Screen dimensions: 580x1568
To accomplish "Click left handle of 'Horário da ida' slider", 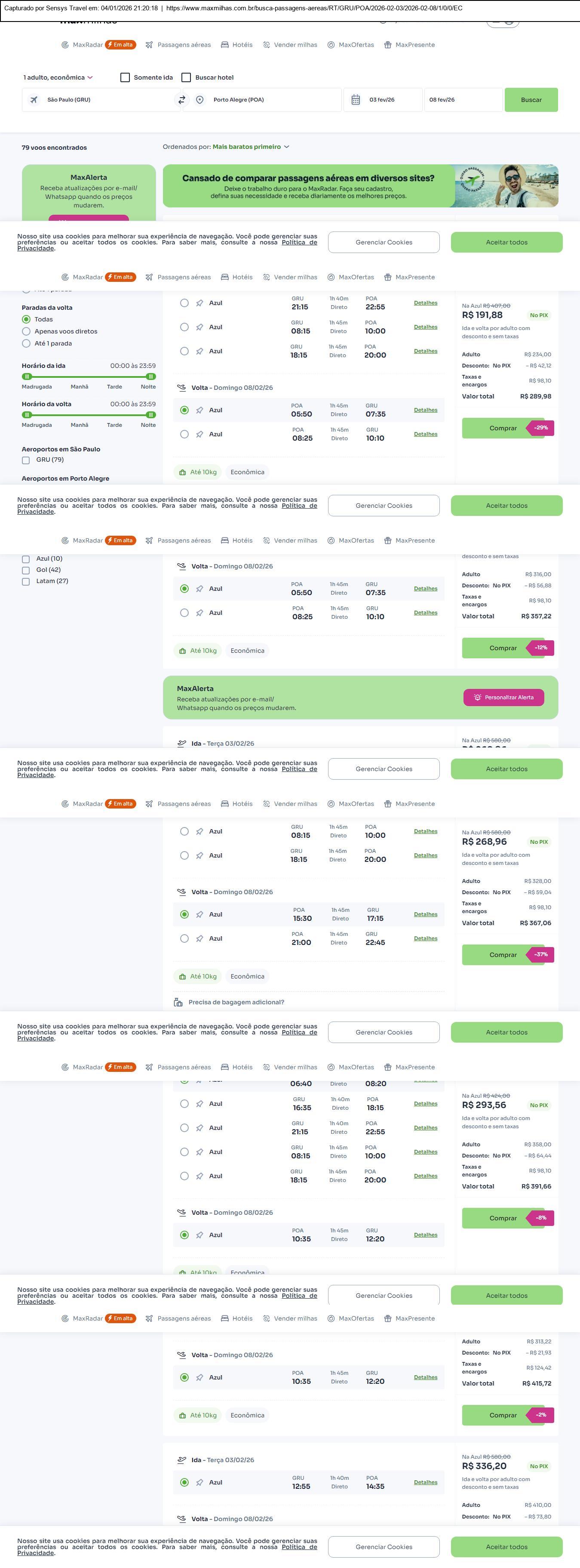I will click(x=26, y=377).
